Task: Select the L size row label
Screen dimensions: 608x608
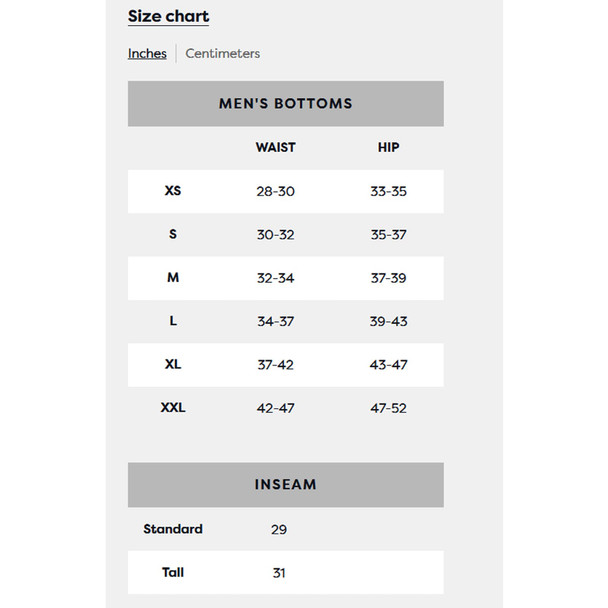Action: coord(173,321)
